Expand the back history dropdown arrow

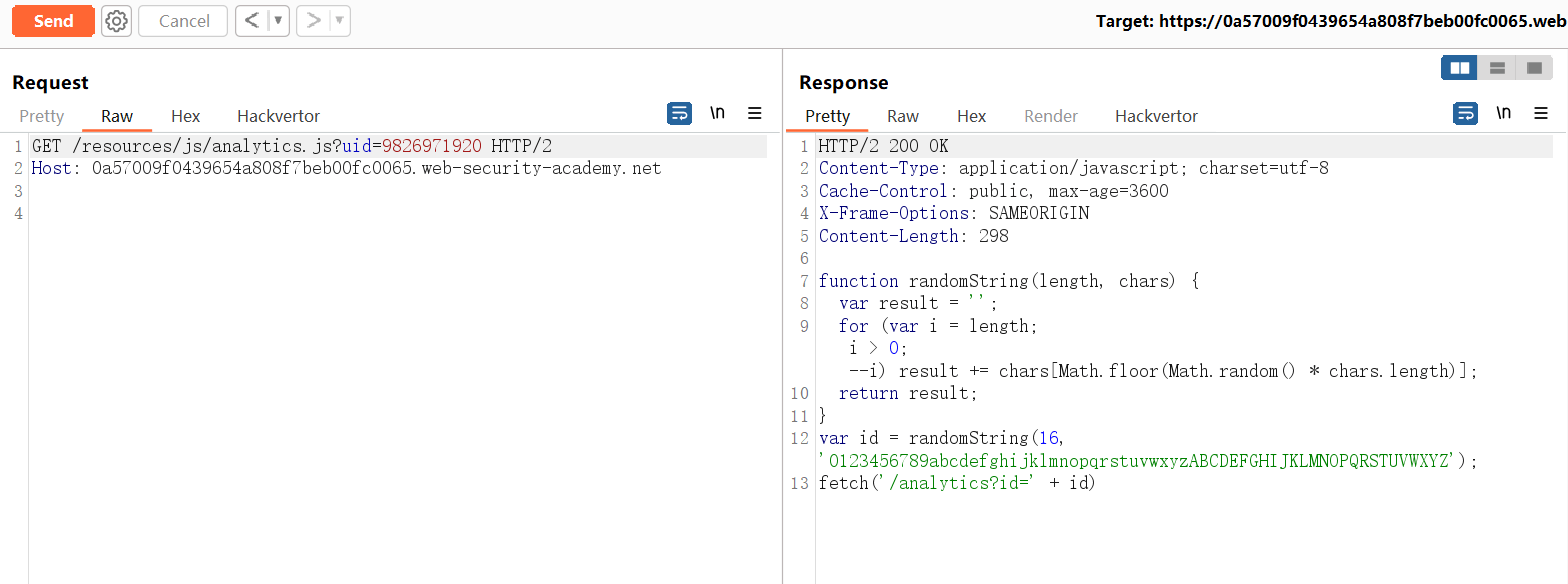point(278,21)
